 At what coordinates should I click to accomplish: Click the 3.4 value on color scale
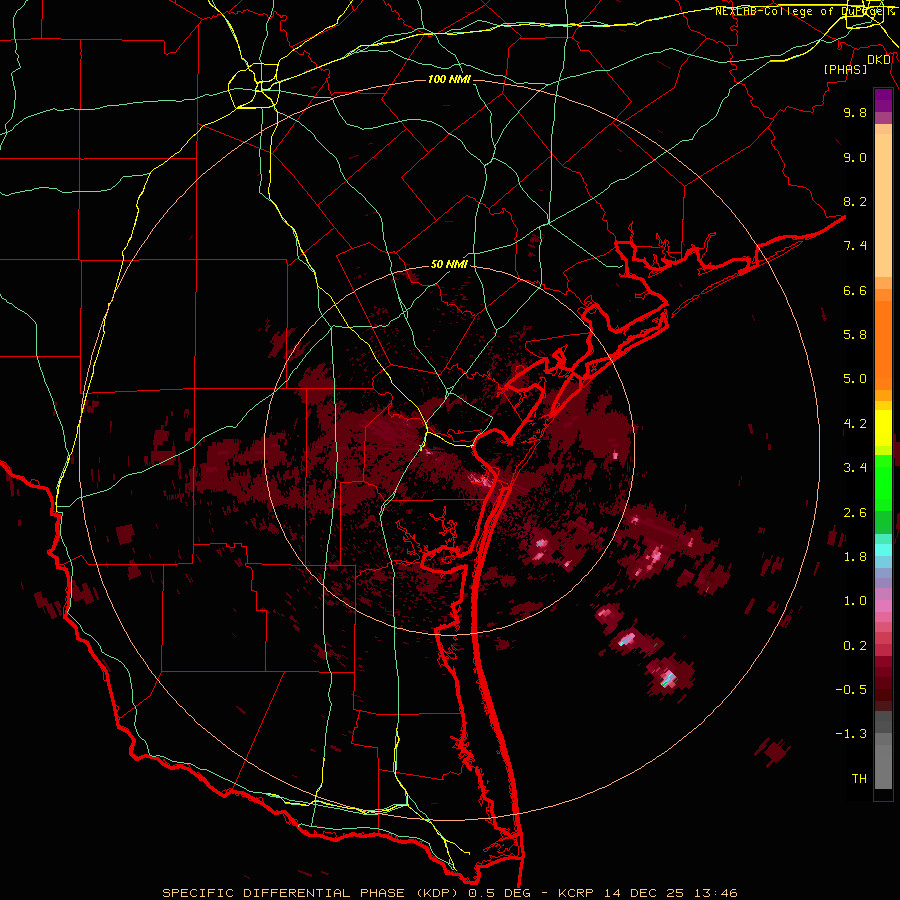855,468
